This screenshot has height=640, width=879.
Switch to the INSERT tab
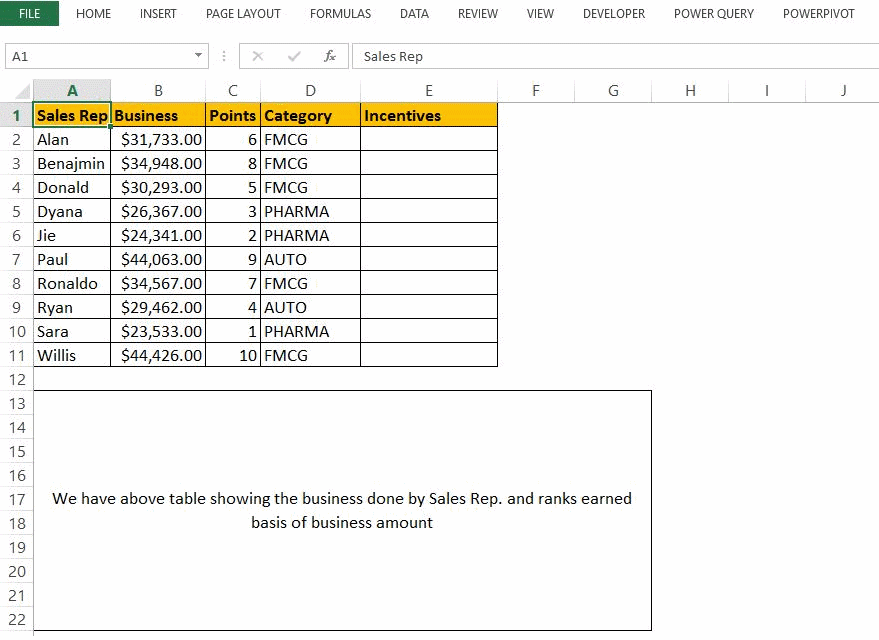[x=158, y=13]
